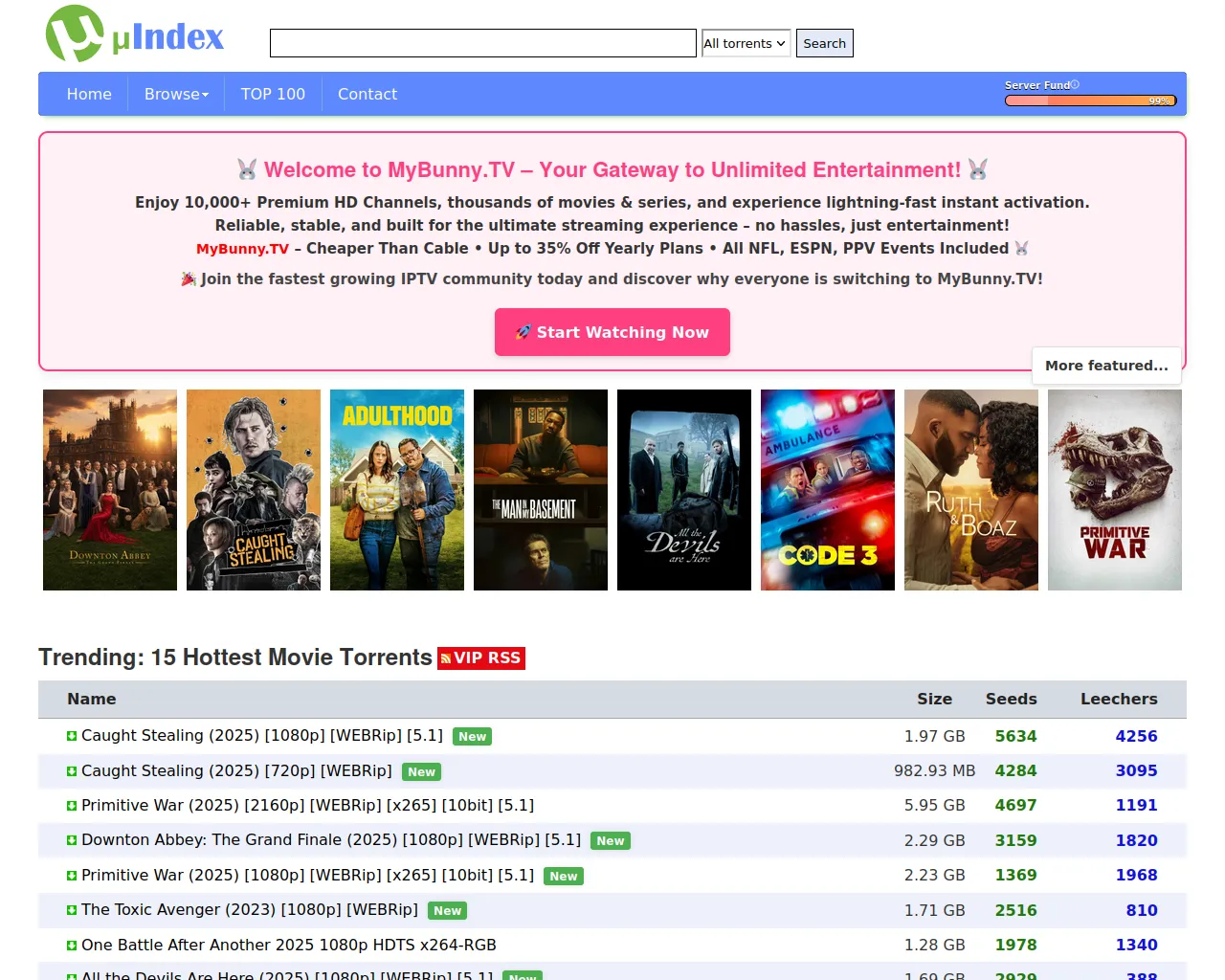Open Downton Abbey: The Grand Finale torrent link
This screenshot has height=980, width=1225.
(x=331, y=839)
